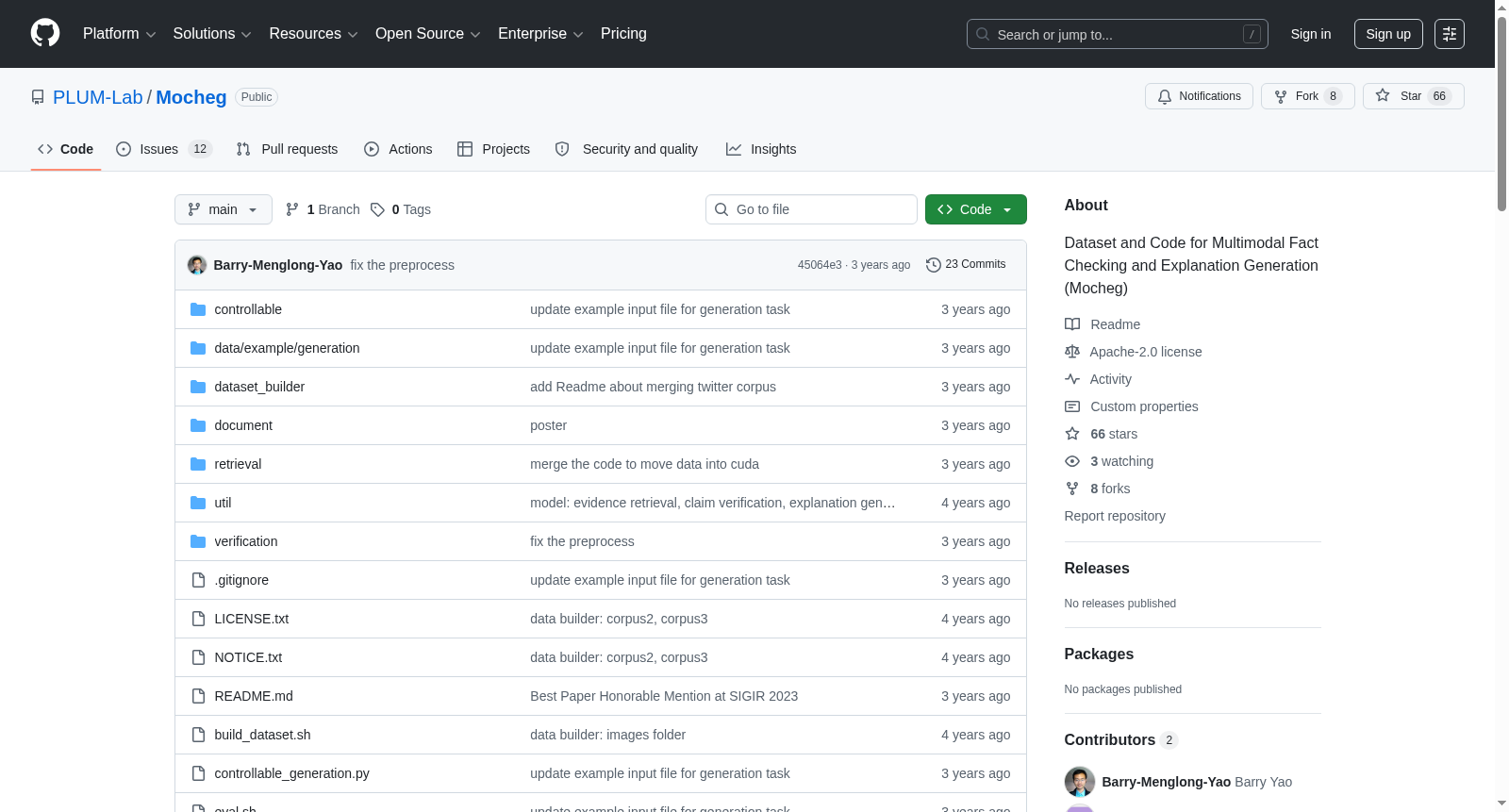The image size is (1509, 812).
Task: Expand the Solutions menu
Action: click(212, 33)
